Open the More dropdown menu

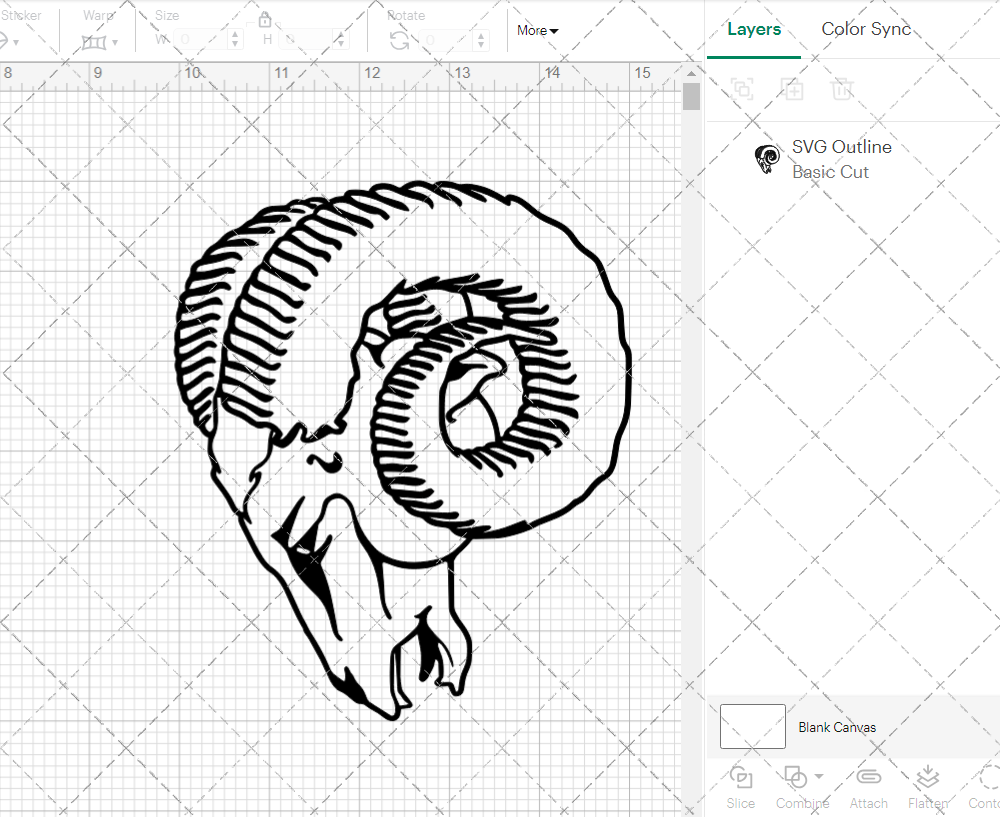(x=537, y=31)
